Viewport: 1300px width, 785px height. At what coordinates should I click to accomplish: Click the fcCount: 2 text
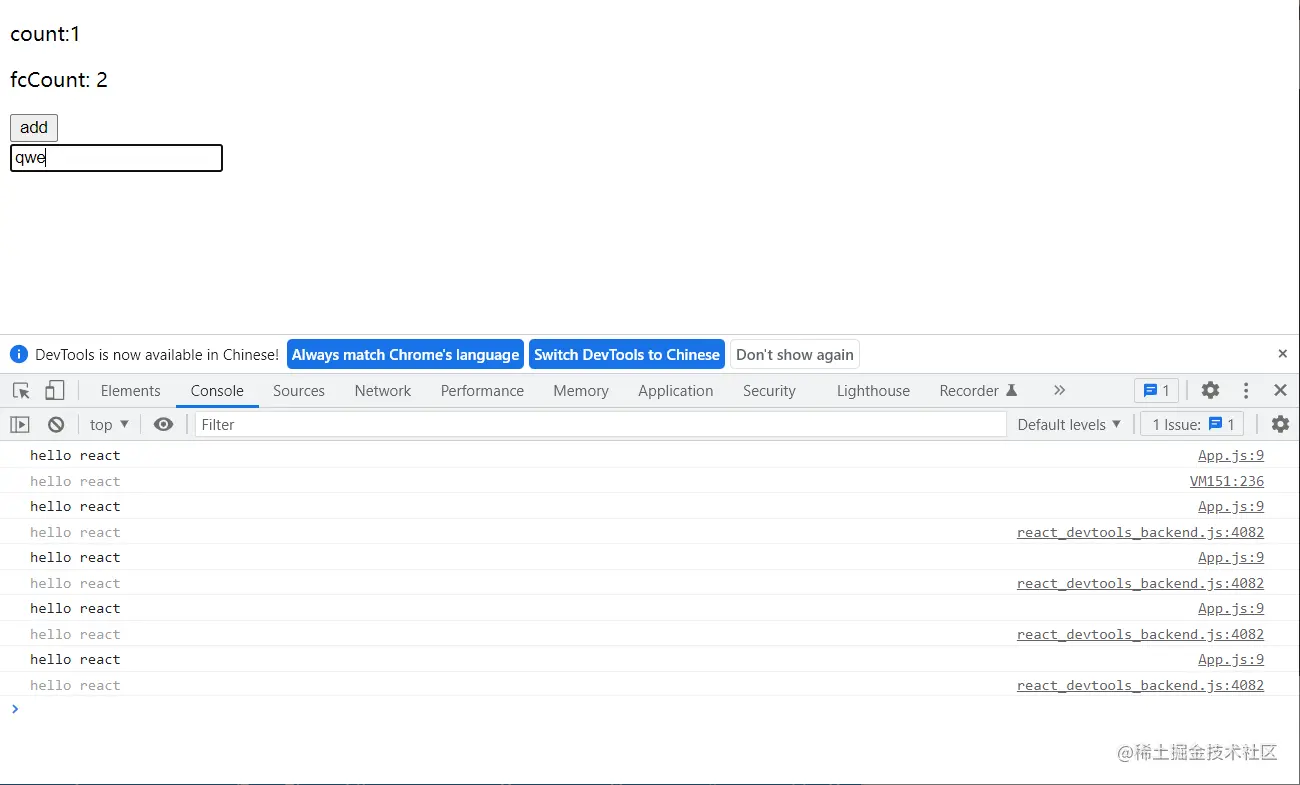click(x=59, y=80)
